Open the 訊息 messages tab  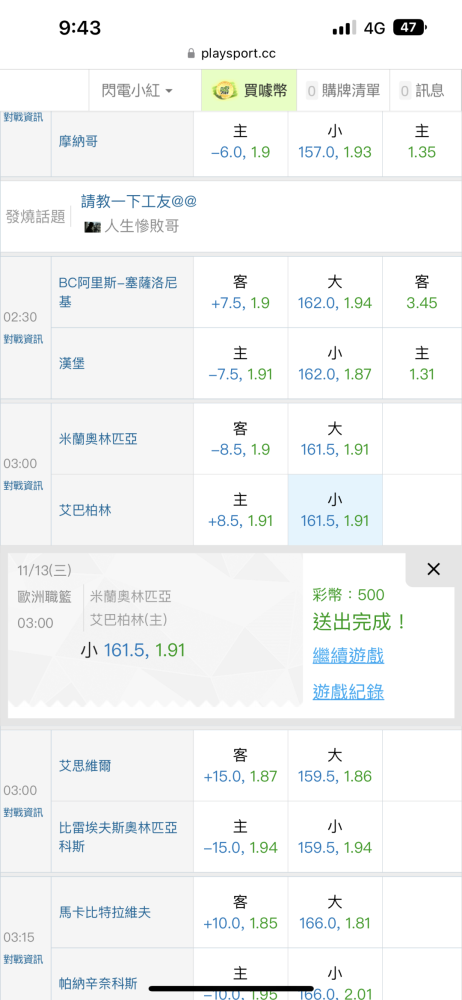tap(422, 91)
